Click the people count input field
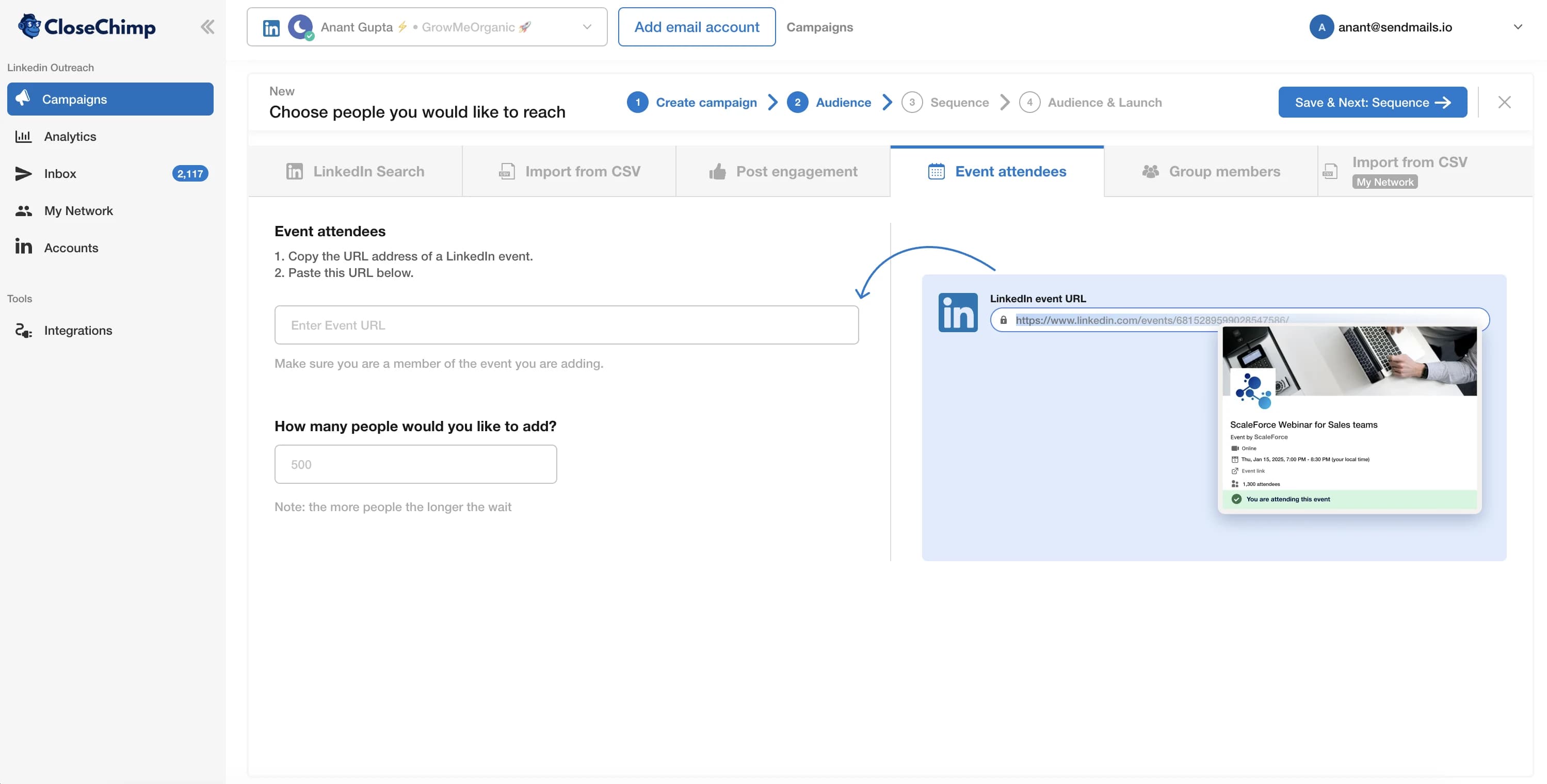The height and width of the screenshot is (784, 1547). pyautogui.click(x=415, y=465)
